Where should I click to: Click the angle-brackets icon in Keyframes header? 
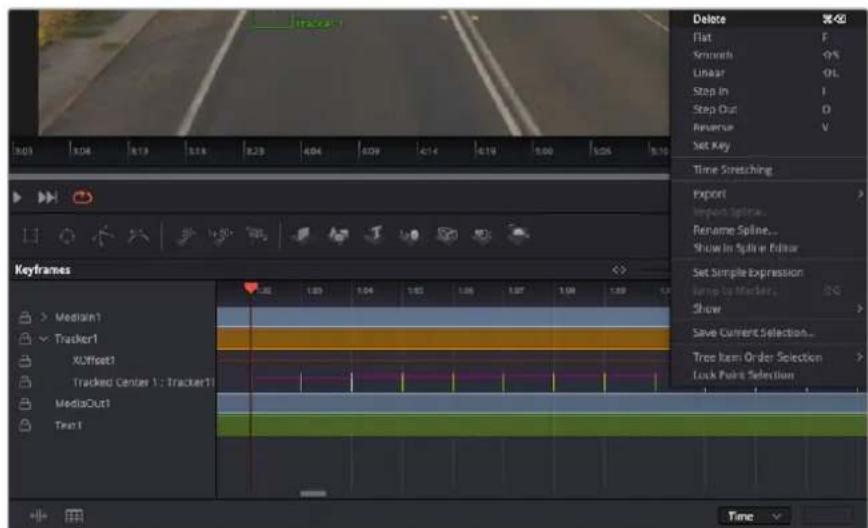tap(619, 270)
